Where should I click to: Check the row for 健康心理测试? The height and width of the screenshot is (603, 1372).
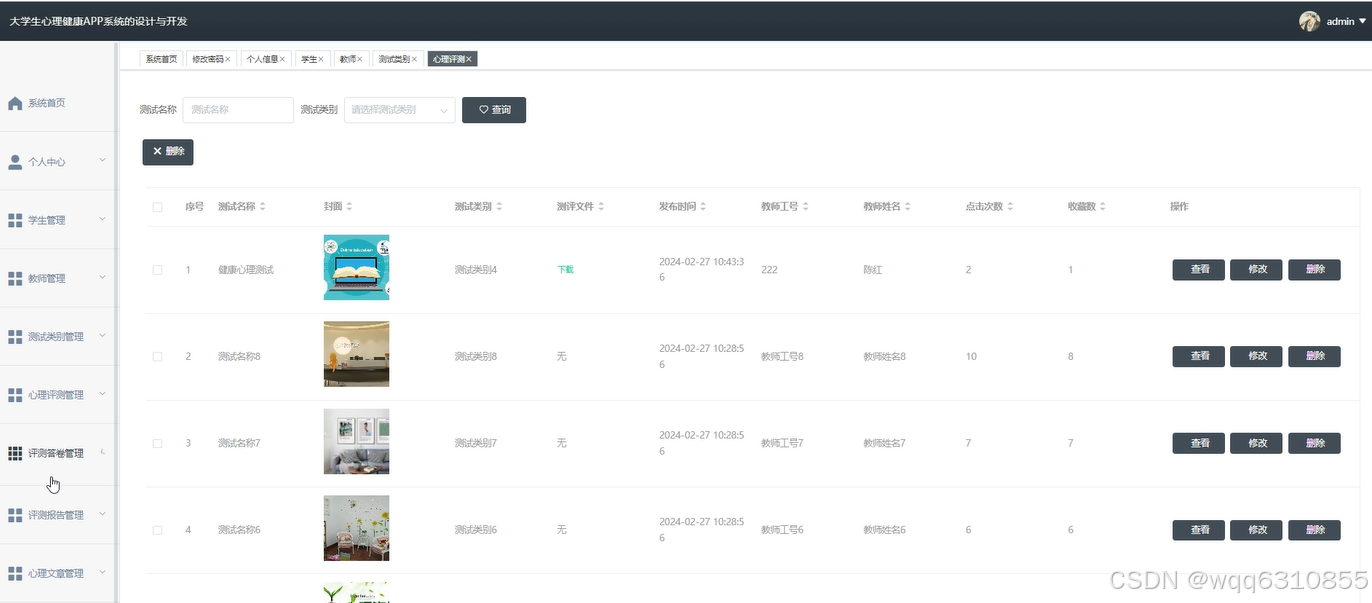157,270
